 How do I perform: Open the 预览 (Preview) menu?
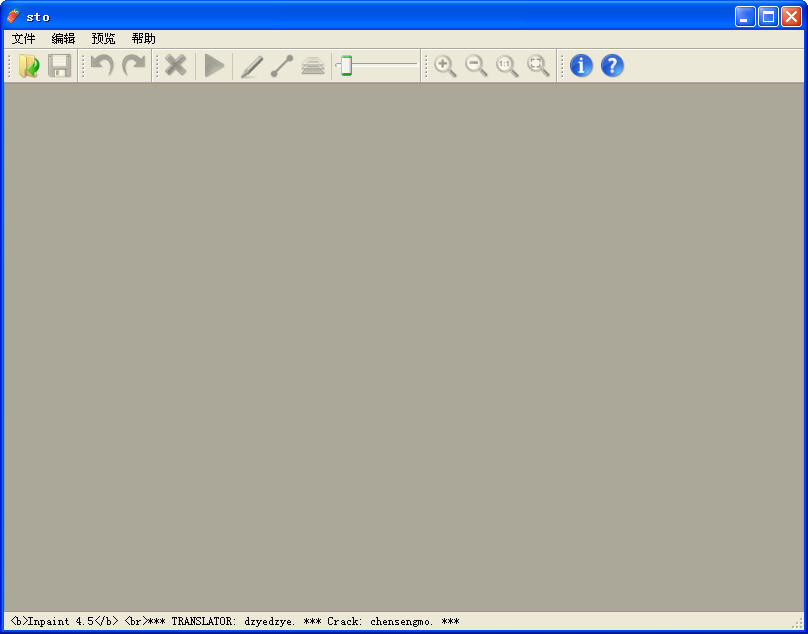point(103,39)
